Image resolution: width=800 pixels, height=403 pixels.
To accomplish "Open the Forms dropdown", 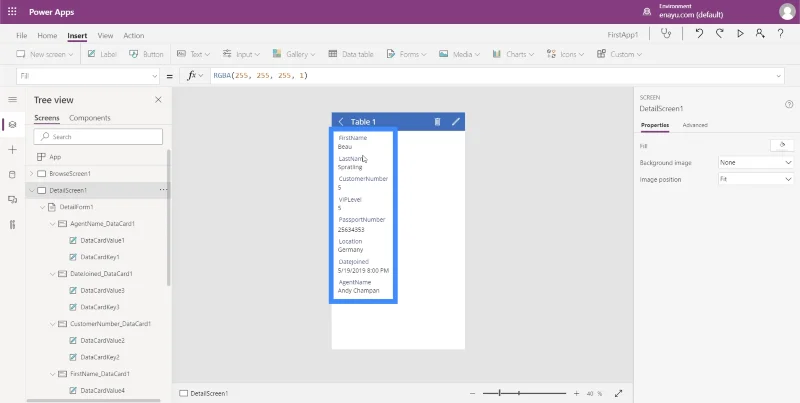I will (x=406, y=54).
